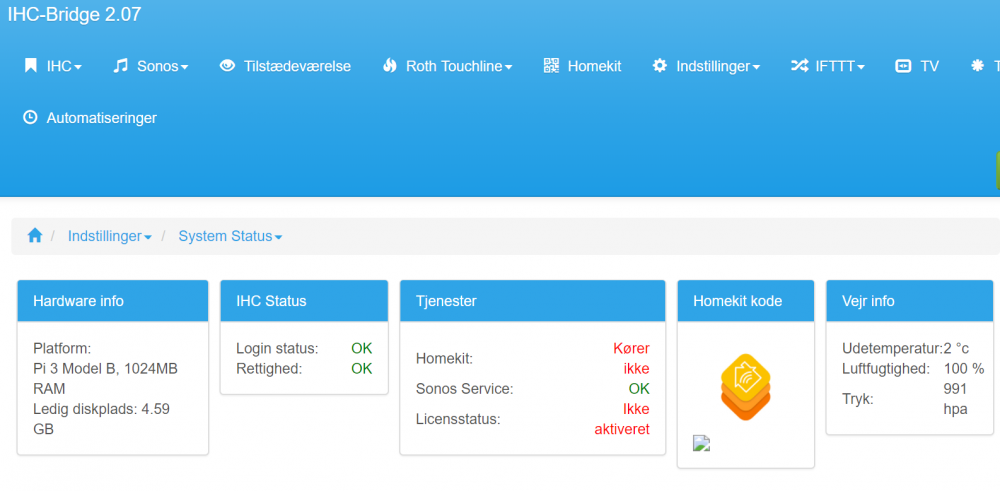Go to the Automatiseringer page
The image size is (1000, 491).
[x=101, y=118]
